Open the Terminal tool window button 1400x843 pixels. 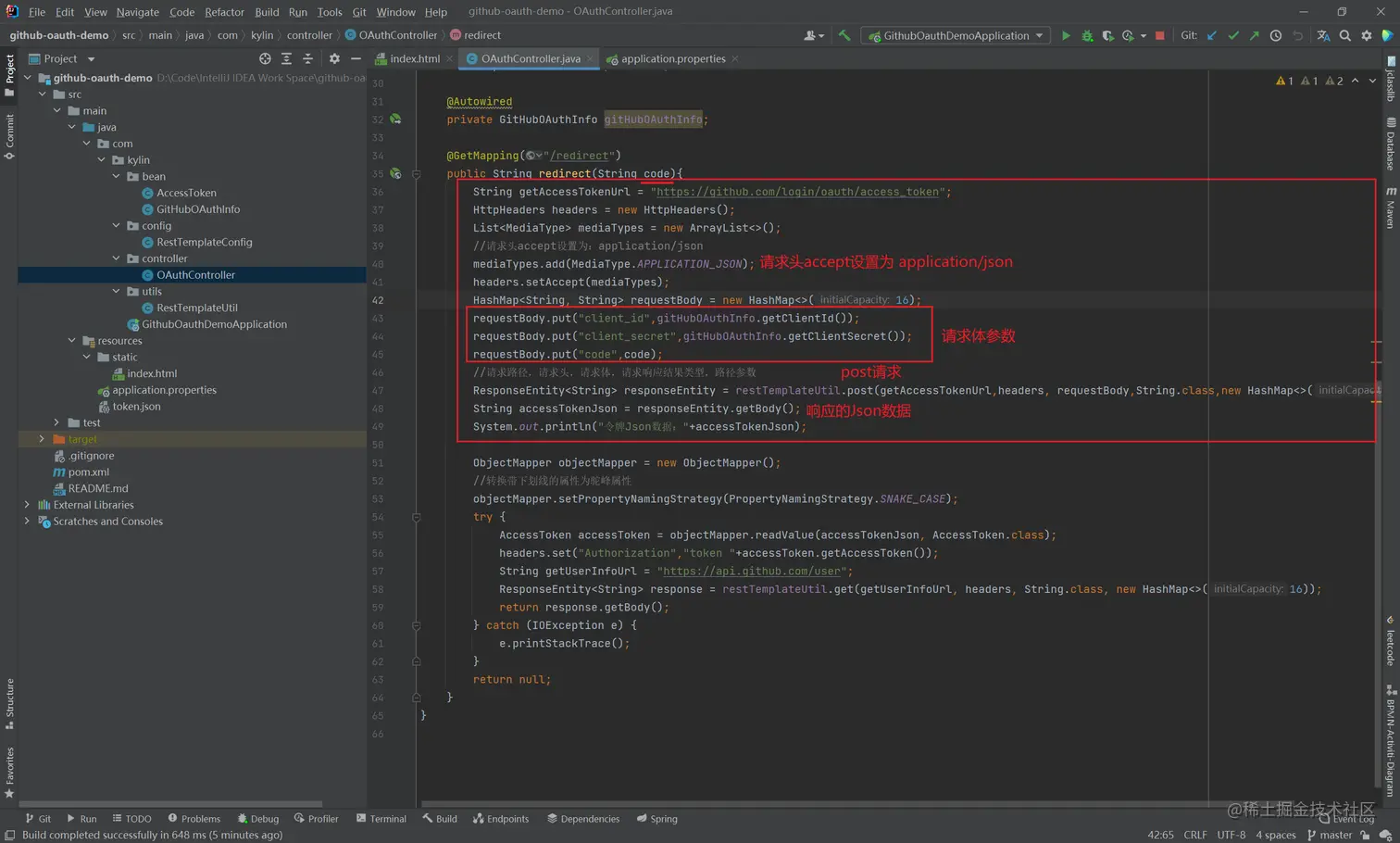[381, 819]
